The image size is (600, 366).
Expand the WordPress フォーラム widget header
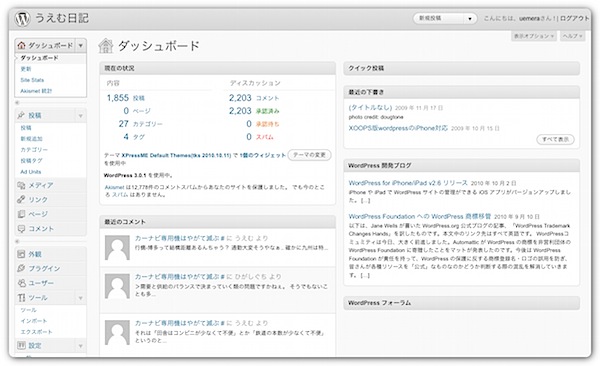pos(461,303)
